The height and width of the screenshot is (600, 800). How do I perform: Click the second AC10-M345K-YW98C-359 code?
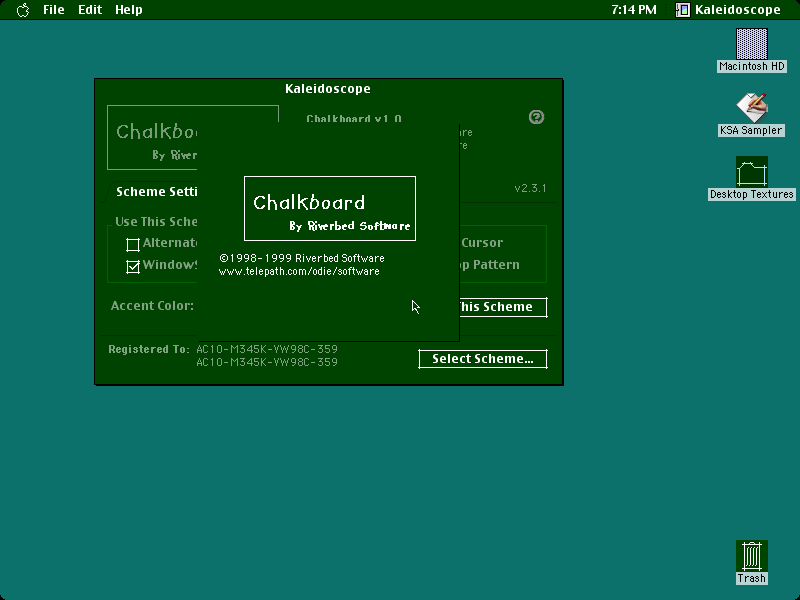tap(267, 362)
